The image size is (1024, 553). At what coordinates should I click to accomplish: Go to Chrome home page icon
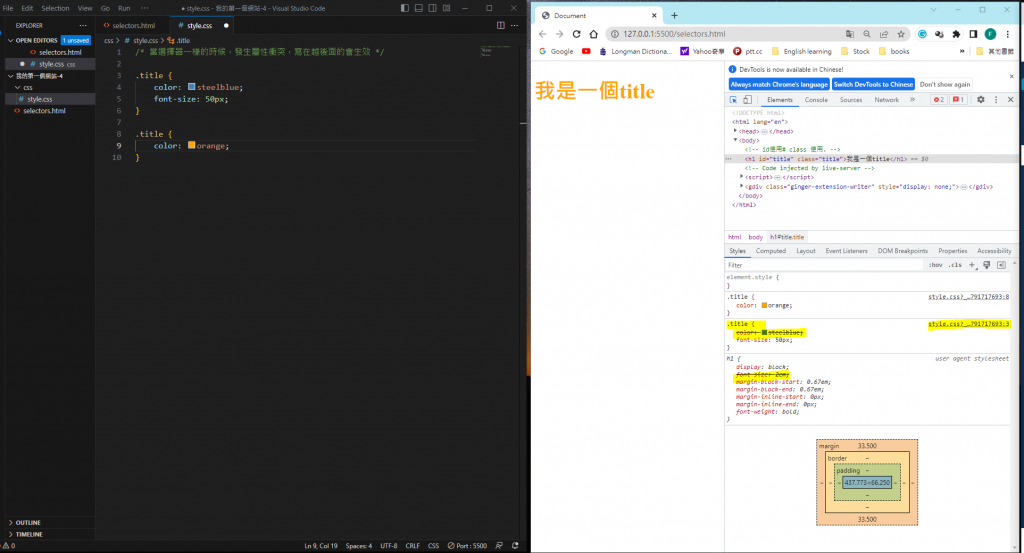click(x=593, y=34)
